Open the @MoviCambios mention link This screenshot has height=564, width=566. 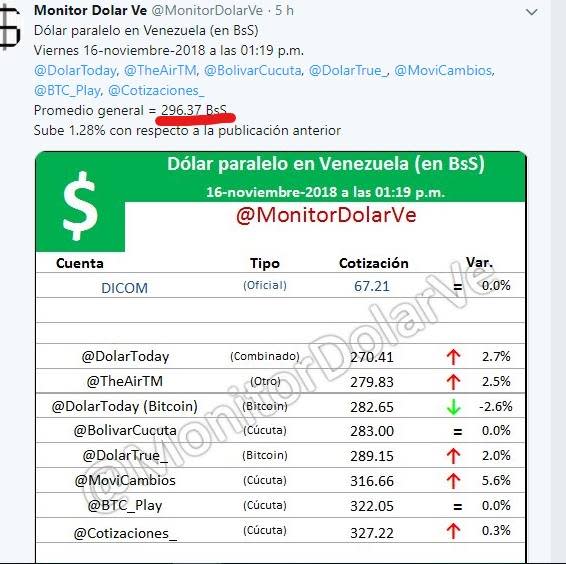[444, 70]
